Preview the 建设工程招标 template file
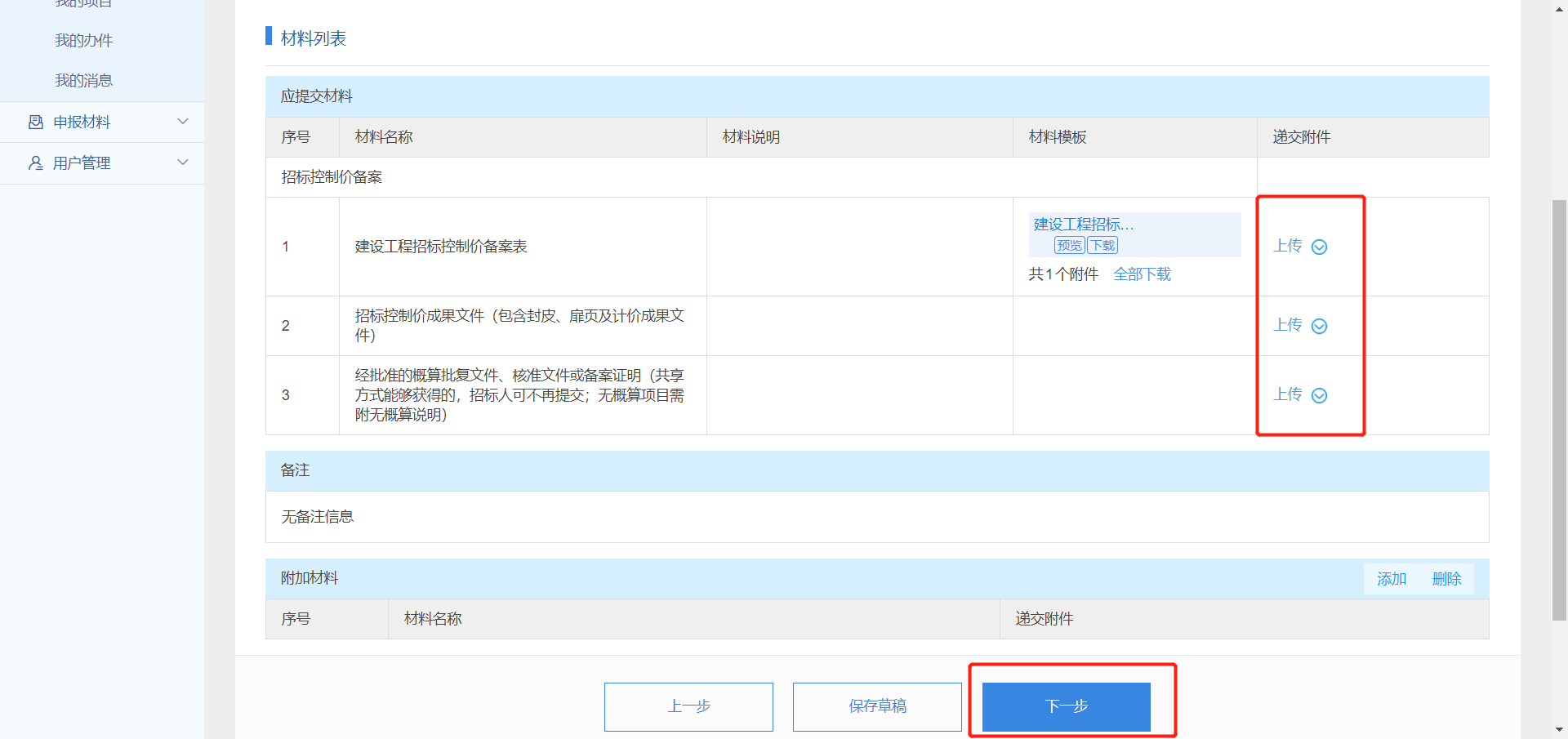 [x=1069, y=246]
